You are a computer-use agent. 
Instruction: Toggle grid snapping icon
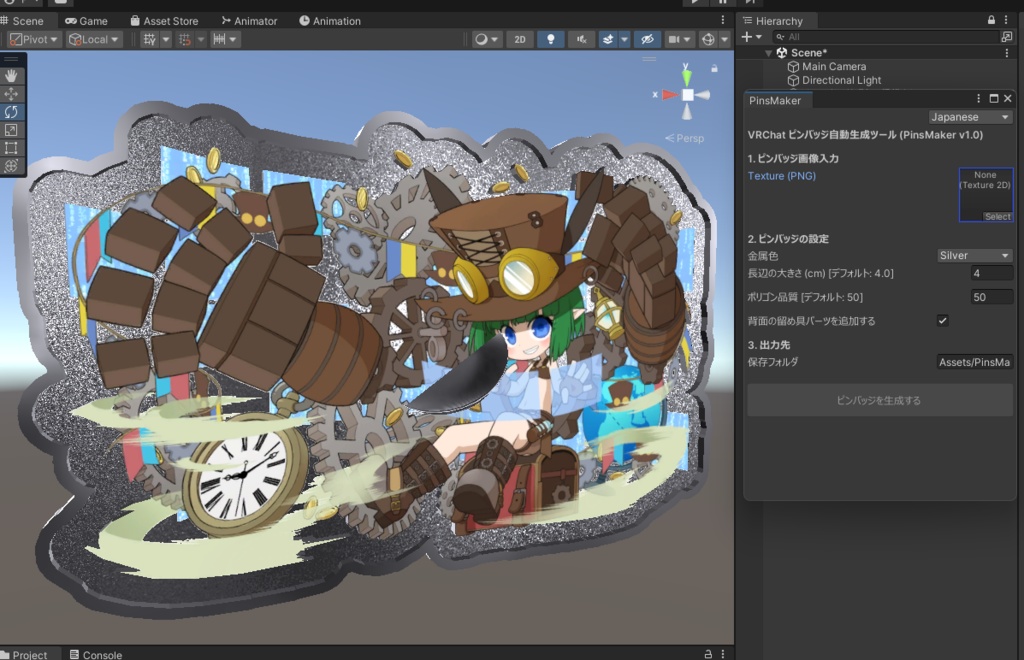(185, 39)
